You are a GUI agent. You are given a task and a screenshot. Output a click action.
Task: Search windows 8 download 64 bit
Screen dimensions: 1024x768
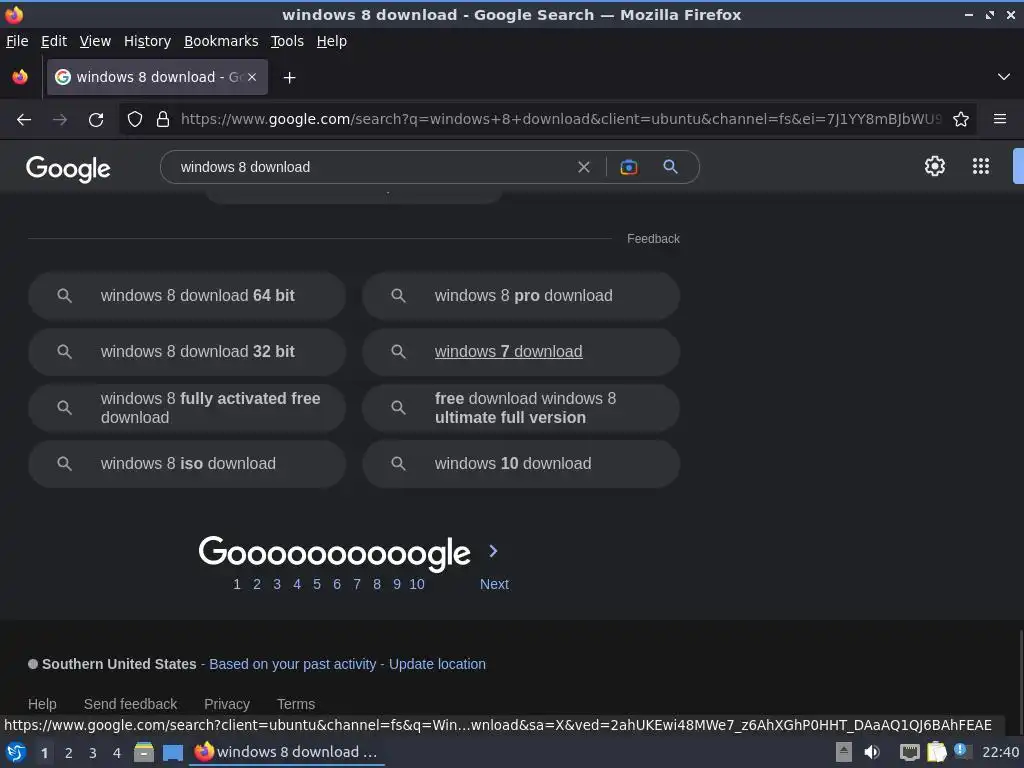tap(187, 296)
